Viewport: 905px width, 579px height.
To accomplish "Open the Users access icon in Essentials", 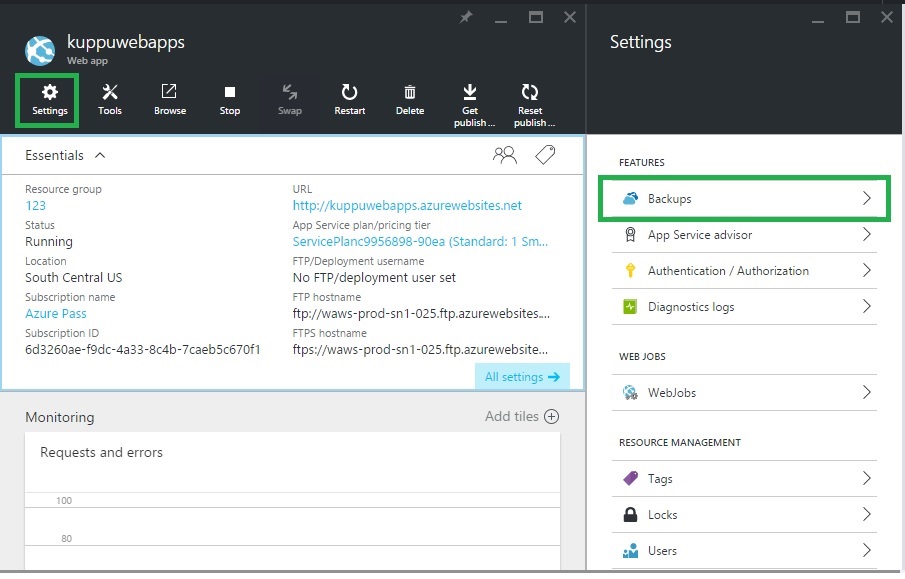I will click(x=505, y=154).
